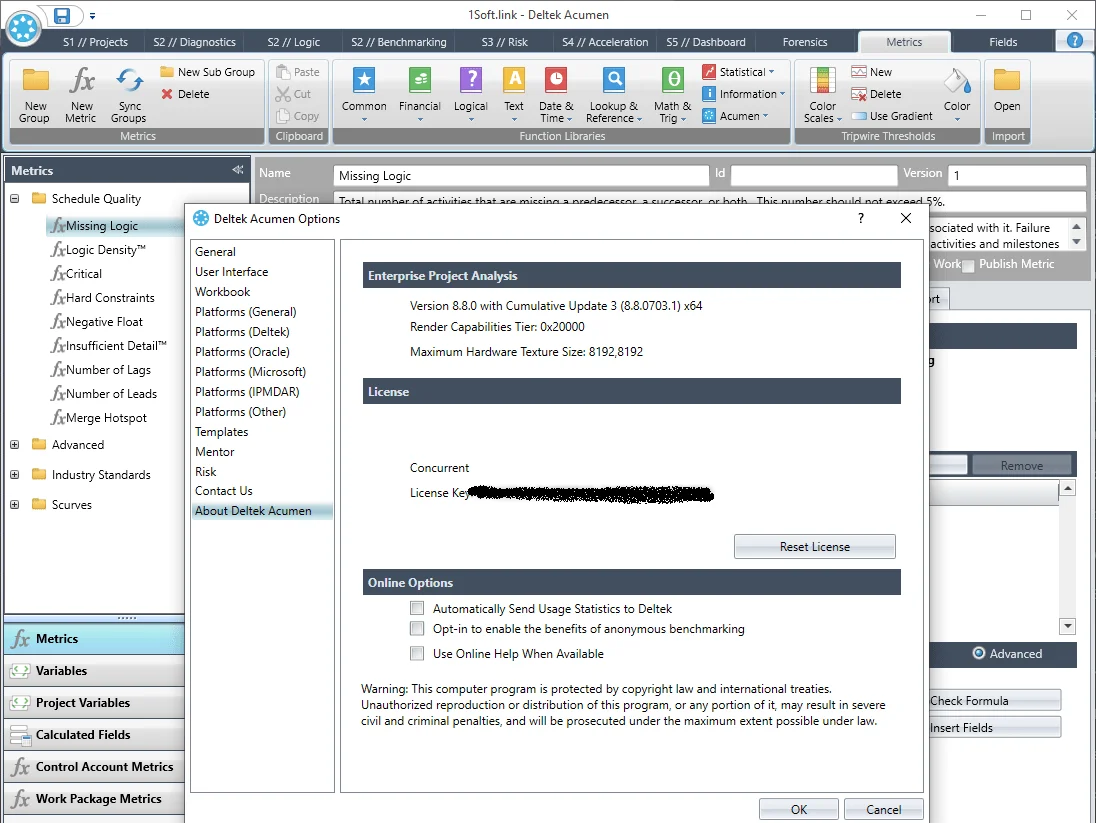Open Variables navigation pane
Image resolution: width=1096 pixels, height=823 pixels.
tap(94, 671)
